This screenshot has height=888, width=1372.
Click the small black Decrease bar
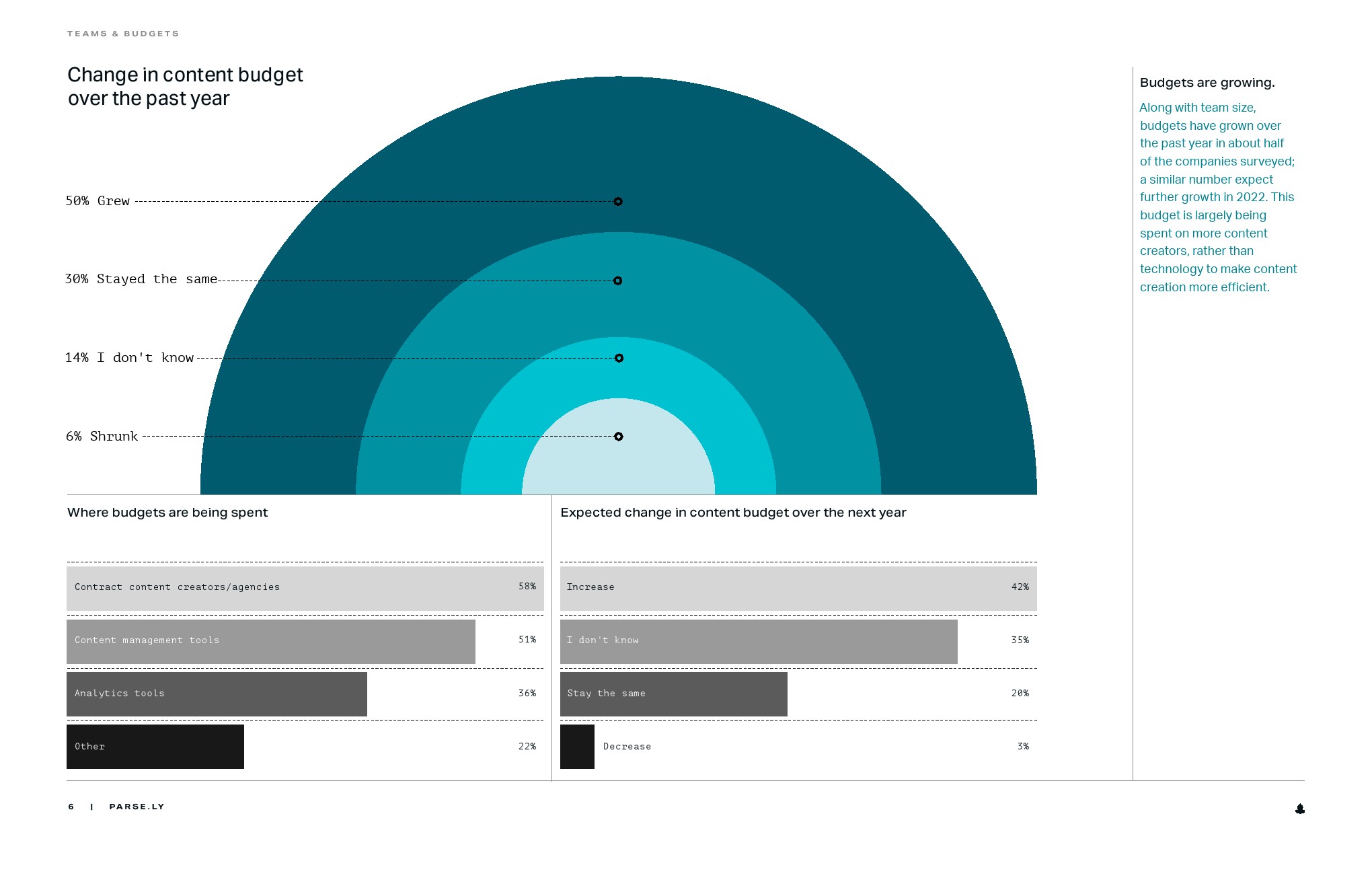pos(577,747)
